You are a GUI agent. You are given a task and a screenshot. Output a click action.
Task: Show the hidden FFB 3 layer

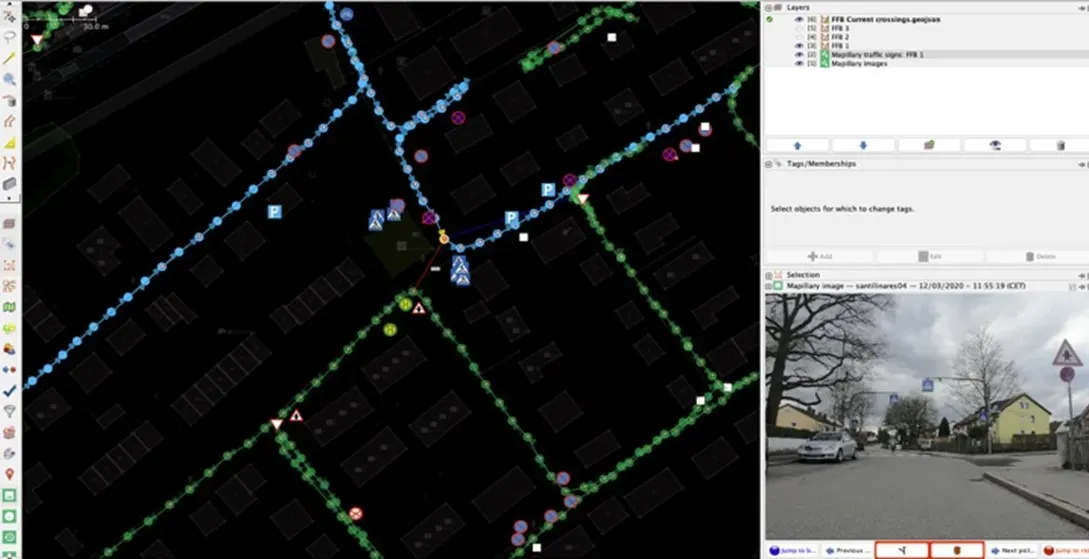tap(799, 28)
